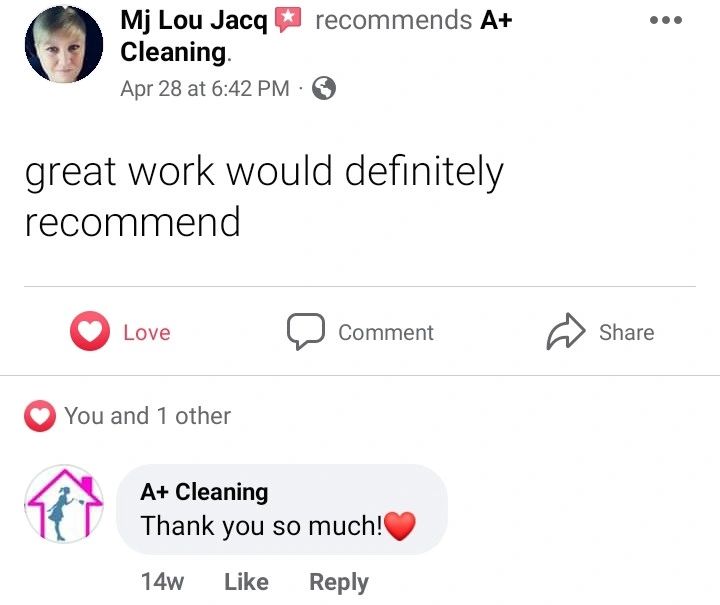
Task: Click the heart reactions summary icon
Action: (40, 416)
